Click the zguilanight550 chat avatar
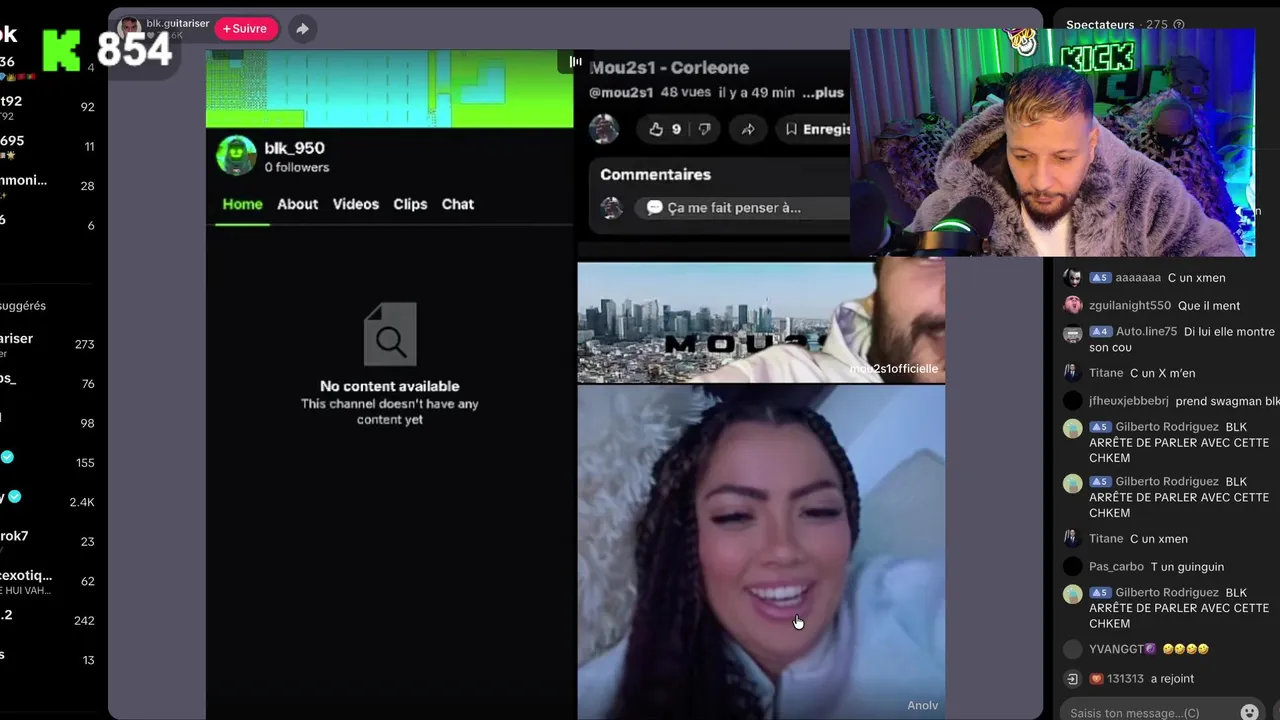1280x720 pixels. tap(1072, 306)
